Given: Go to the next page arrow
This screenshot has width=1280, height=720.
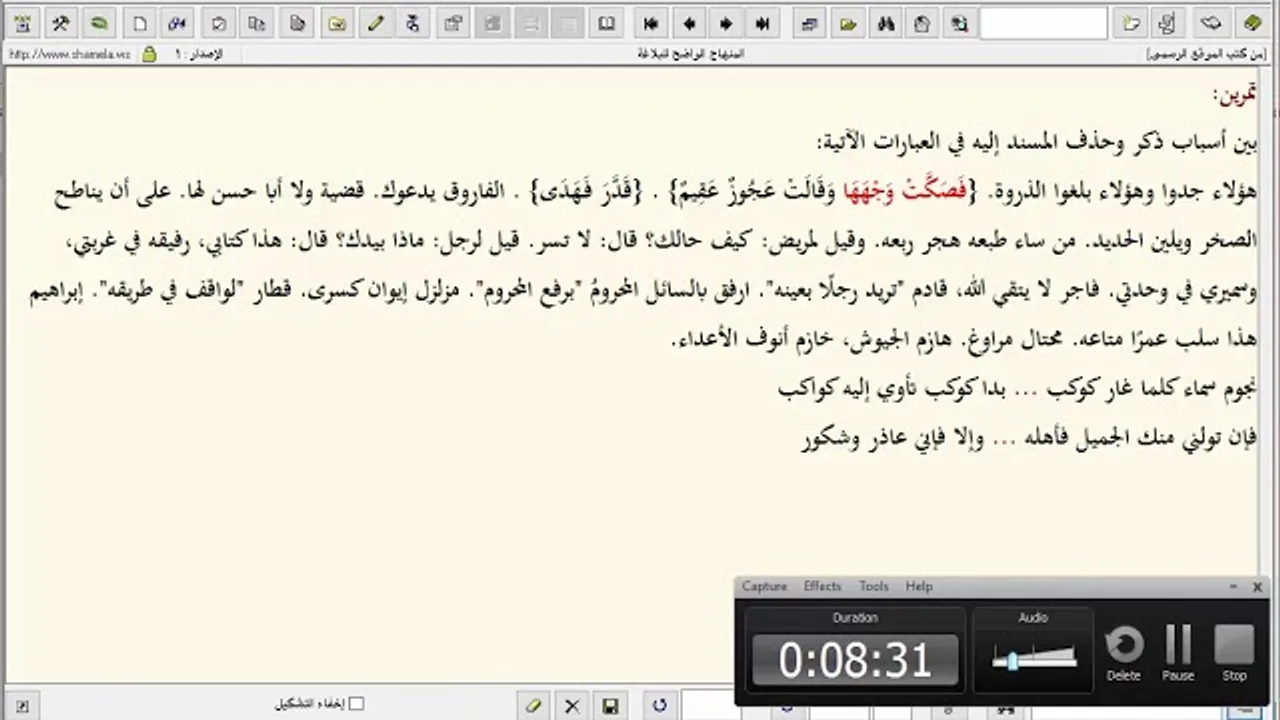Looking at the screenshot, I should click(726, 23).
